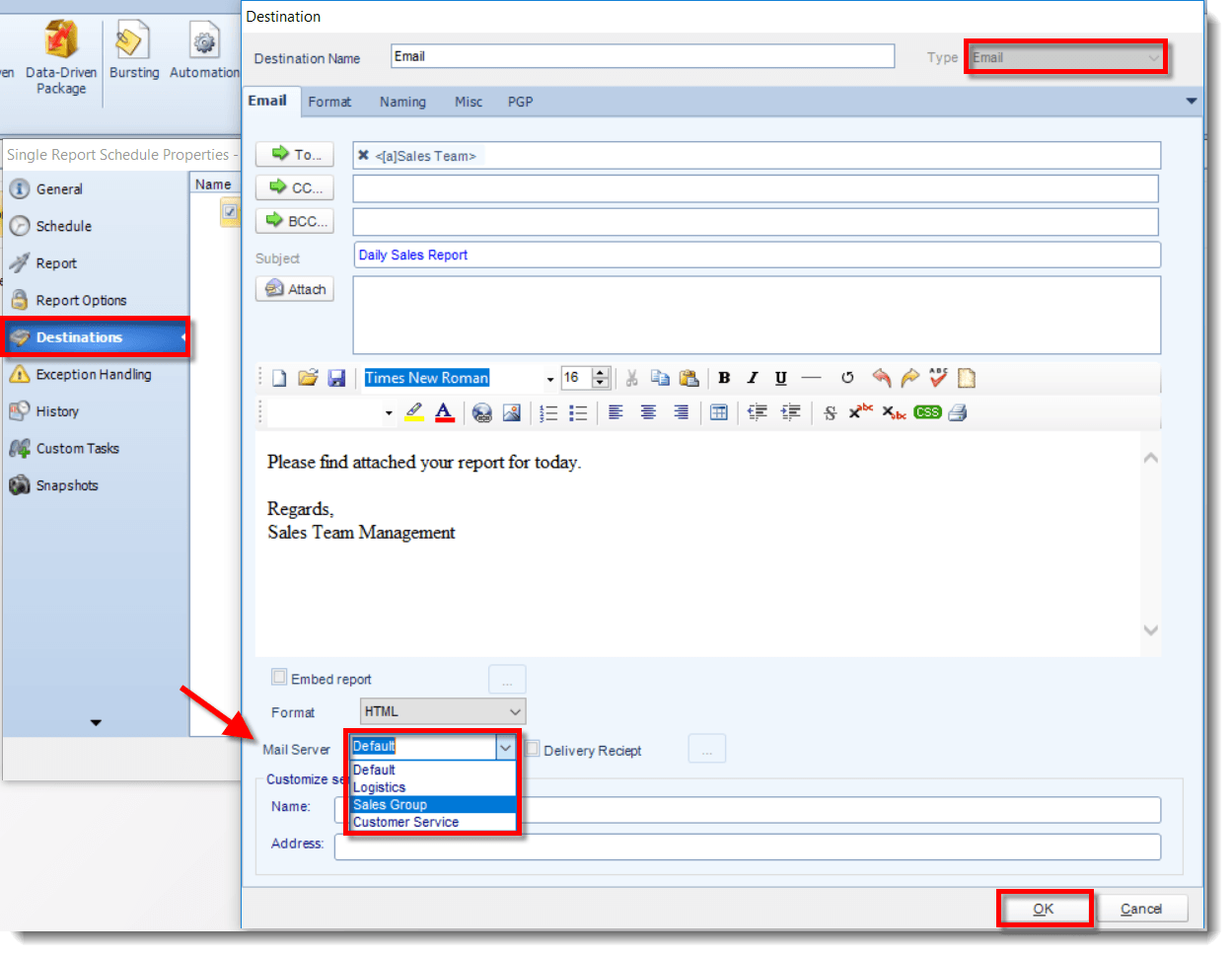The height and width of the screenshot is (956, 1232).
Task: Switch to the PGP tab
Action: point(521,101)
